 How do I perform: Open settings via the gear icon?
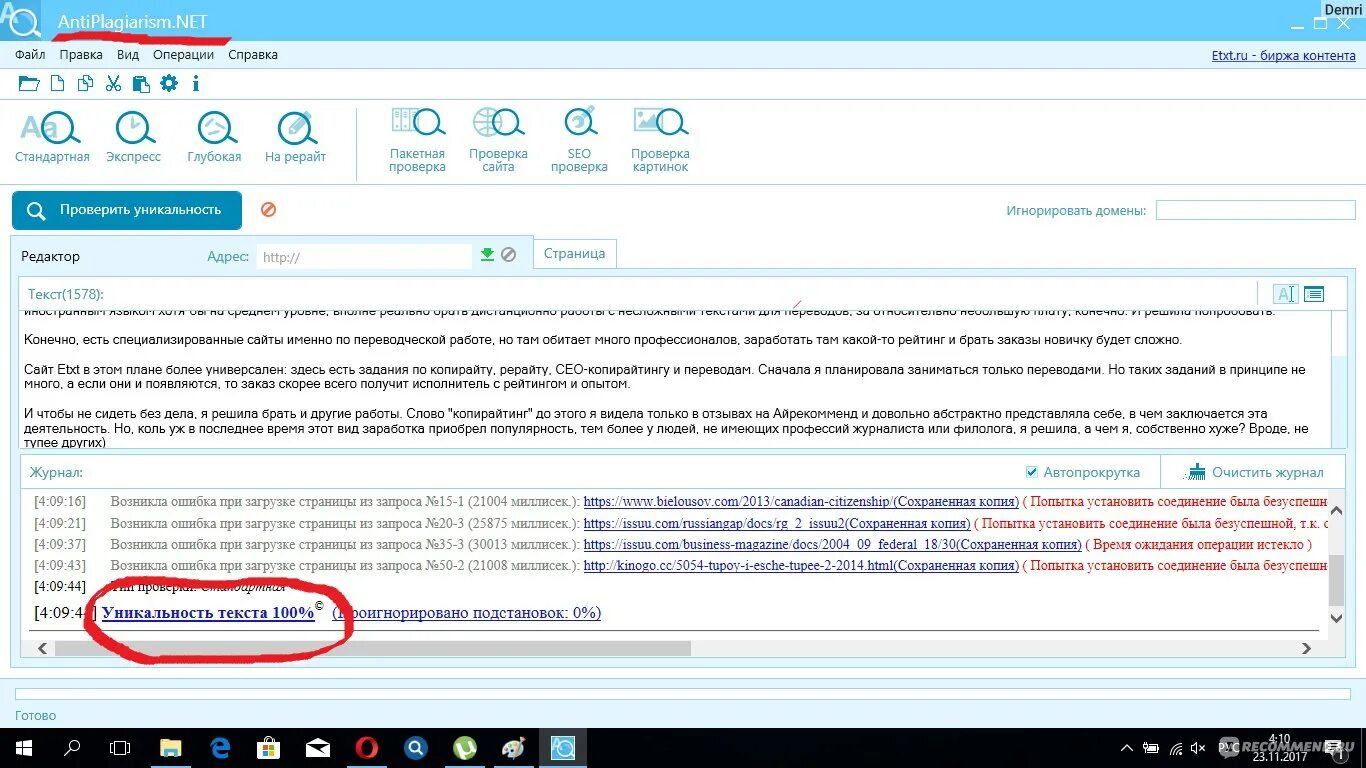pyautogui.click(x=169, y=84)
